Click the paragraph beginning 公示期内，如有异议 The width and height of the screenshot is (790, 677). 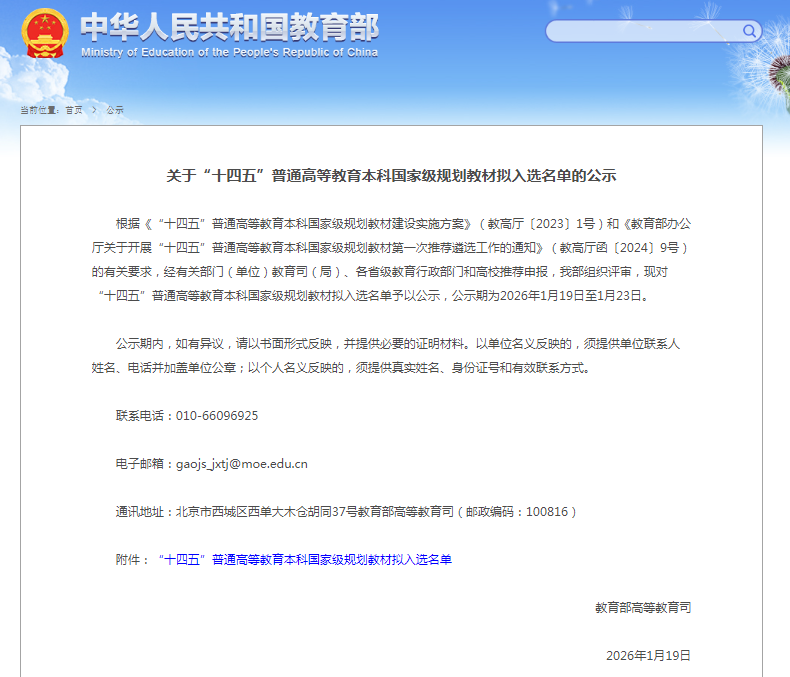tap(398, 356)
